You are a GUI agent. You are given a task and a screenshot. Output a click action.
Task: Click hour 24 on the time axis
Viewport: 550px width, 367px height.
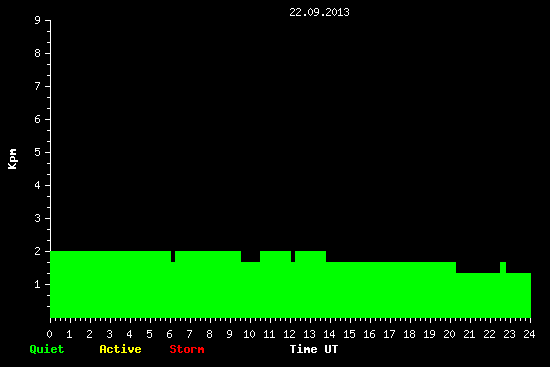(x=529, y=334)
